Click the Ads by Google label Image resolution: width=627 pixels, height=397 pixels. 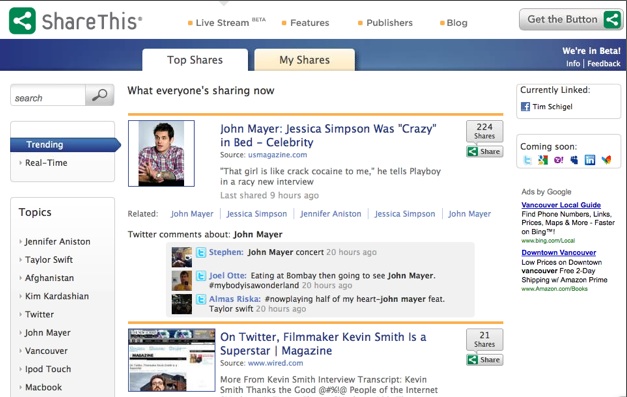click(x=546, y=192)
